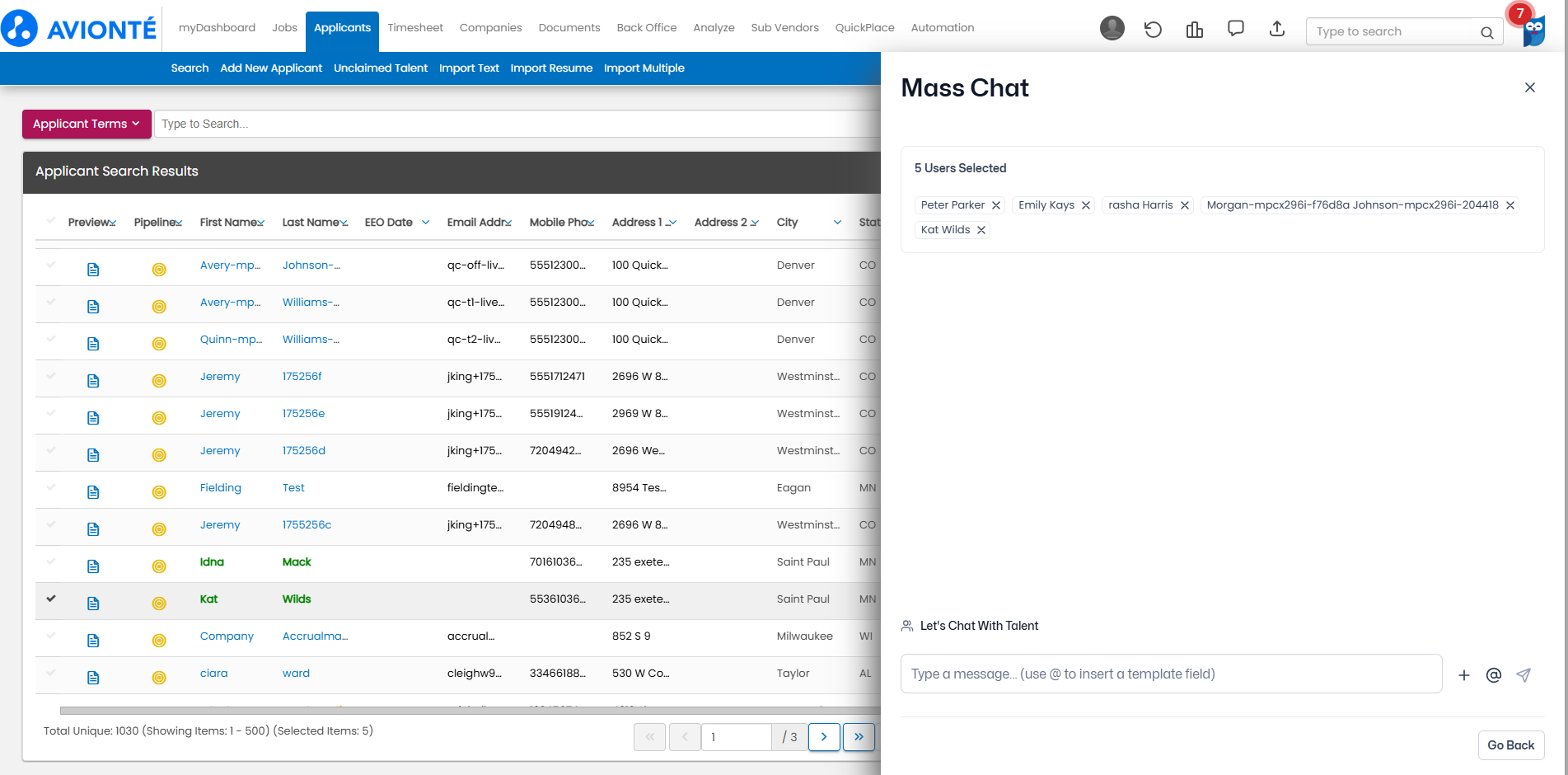Open applicant link Company Accrualma
The width and height of the screenshot is (1568, 775).
[227, 636]
